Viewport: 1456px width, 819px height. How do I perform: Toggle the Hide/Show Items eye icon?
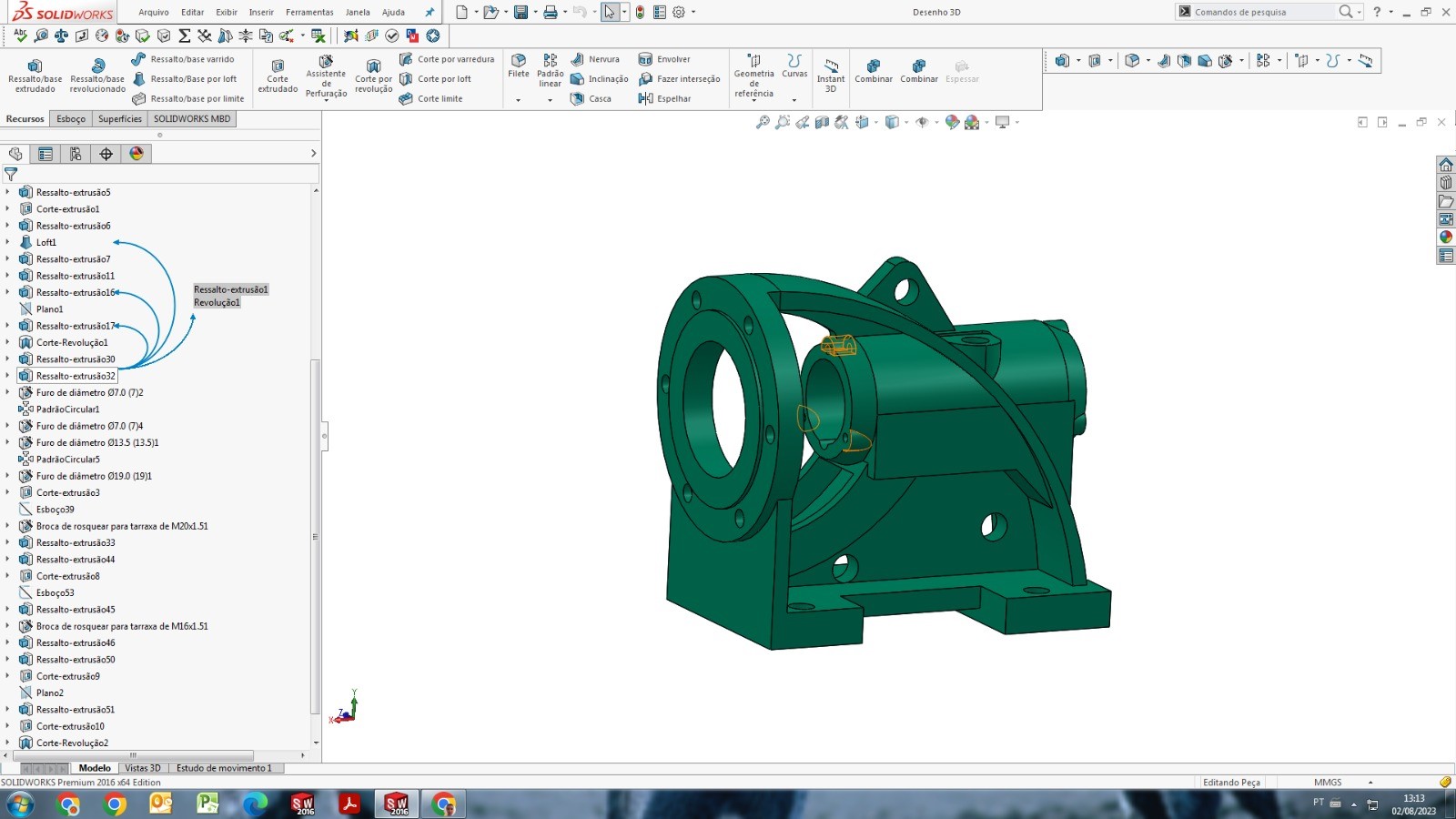click(x=922, y=122)
